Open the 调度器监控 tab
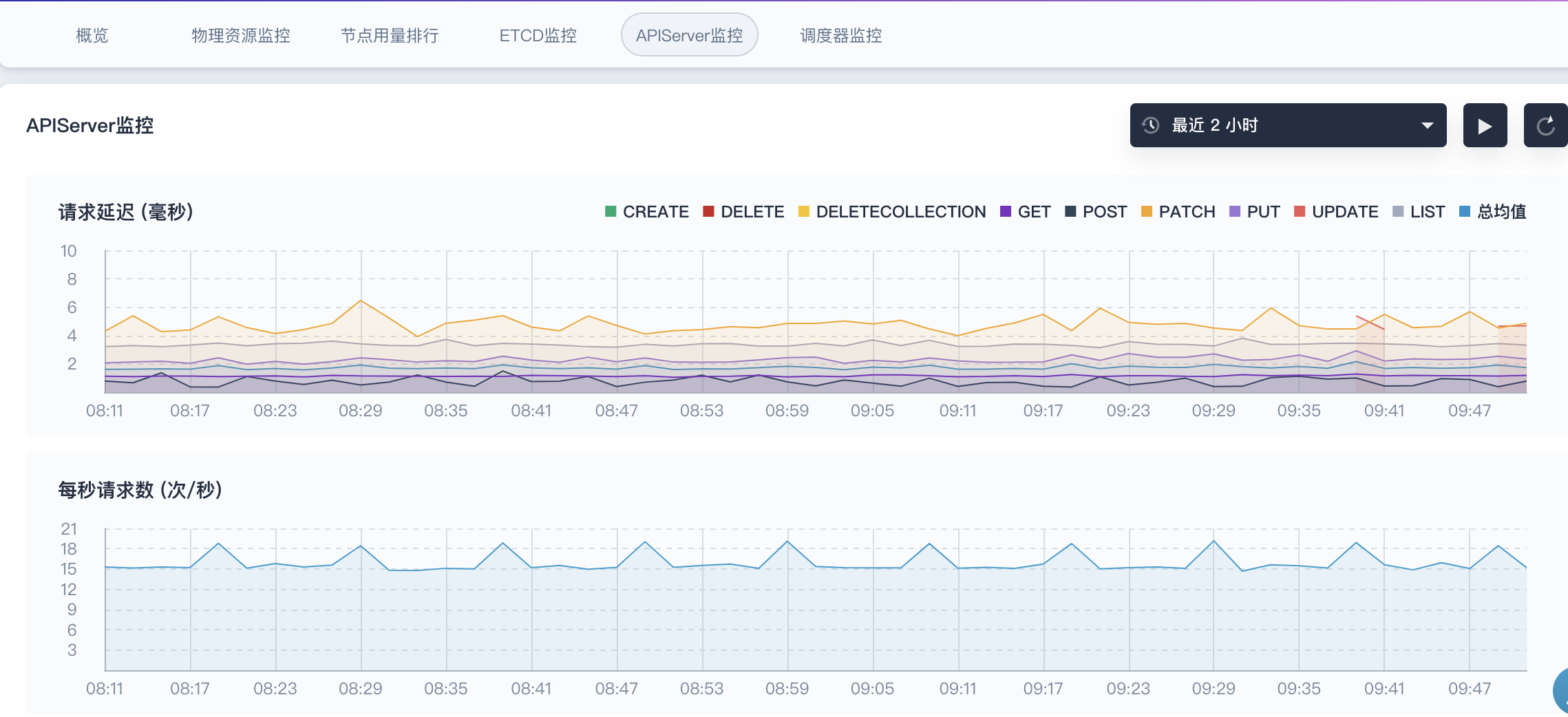The width and height of the screenshot is (1568, 717). 840,35
